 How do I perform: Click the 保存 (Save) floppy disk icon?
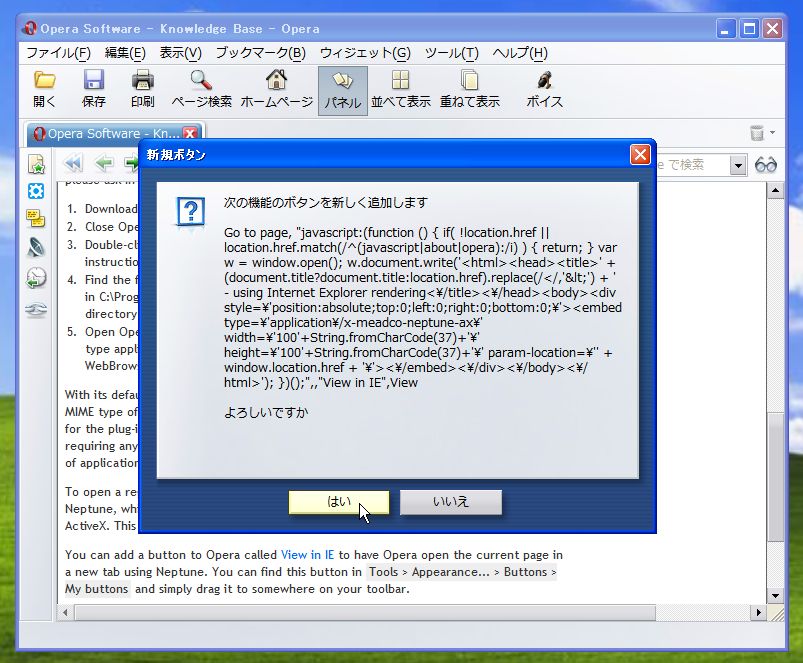(x=94, y=80)
